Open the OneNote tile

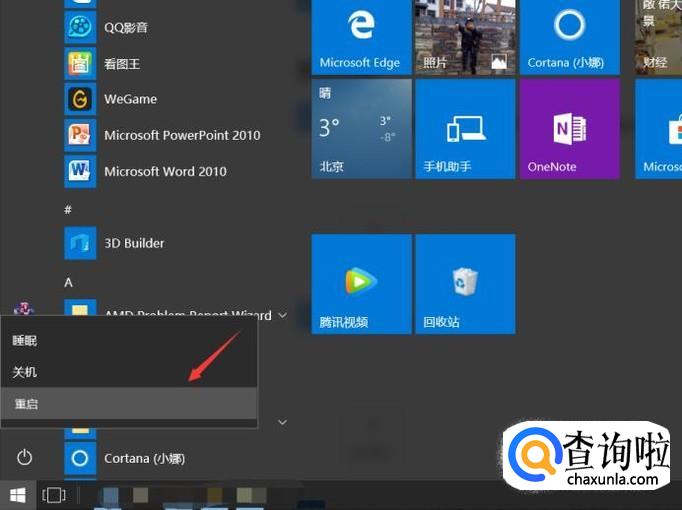click(569, 129)
